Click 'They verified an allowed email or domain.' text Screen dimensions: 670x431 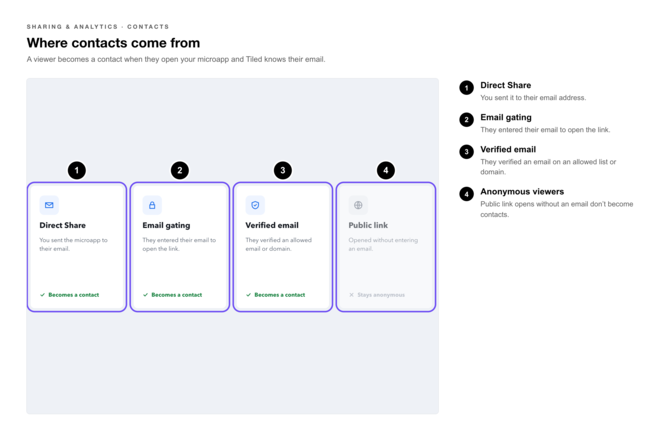[279, 244]
